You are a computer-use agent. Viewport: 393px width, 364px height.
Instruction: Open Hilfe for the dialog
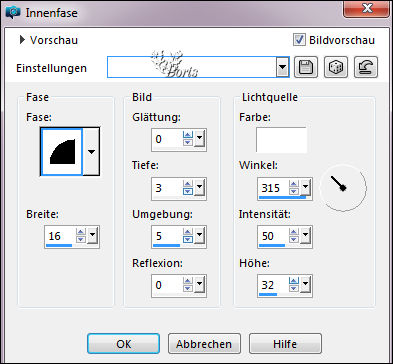pos(285,344)
